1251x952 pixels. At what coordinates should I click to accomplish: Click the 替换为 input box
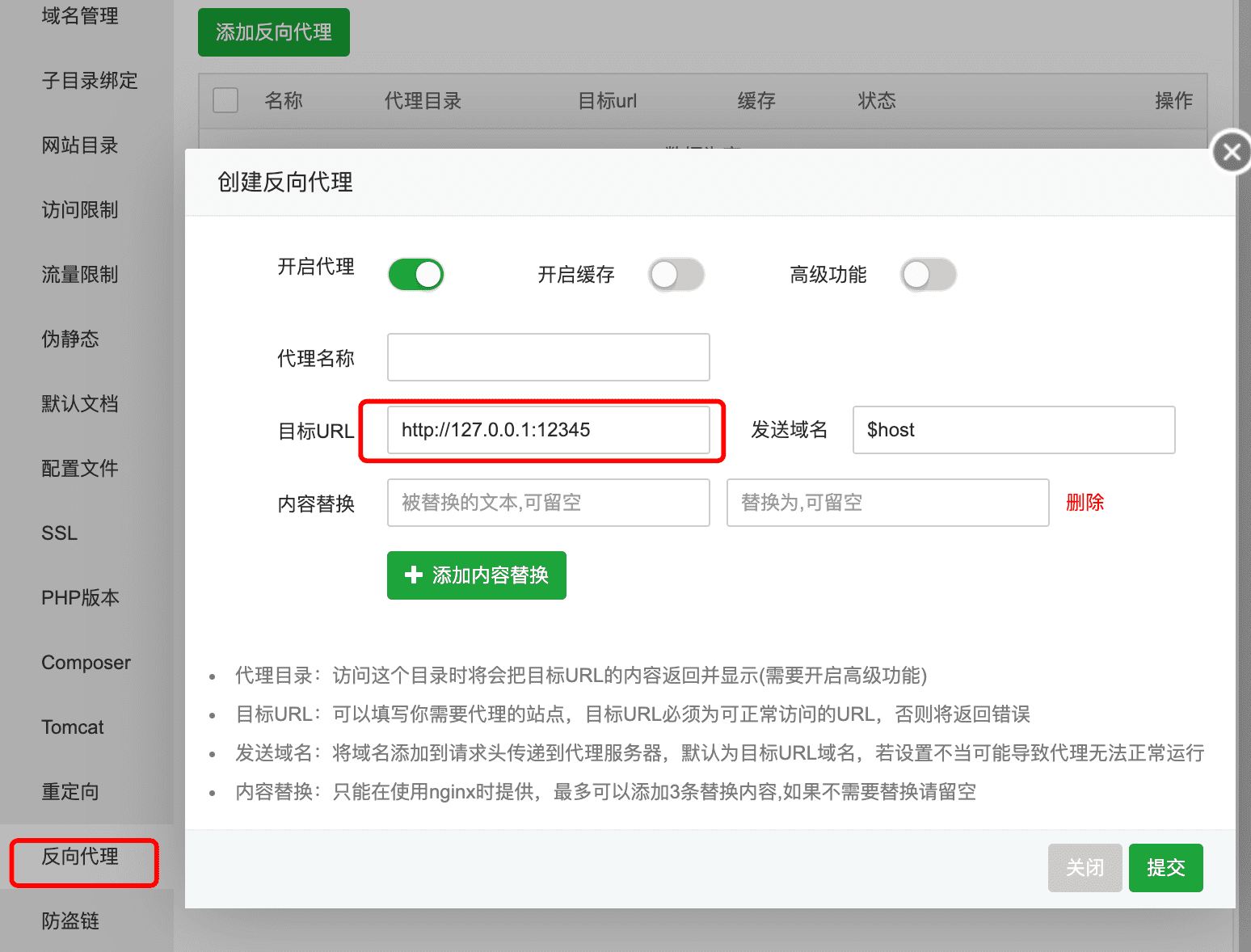click(887, 503)
